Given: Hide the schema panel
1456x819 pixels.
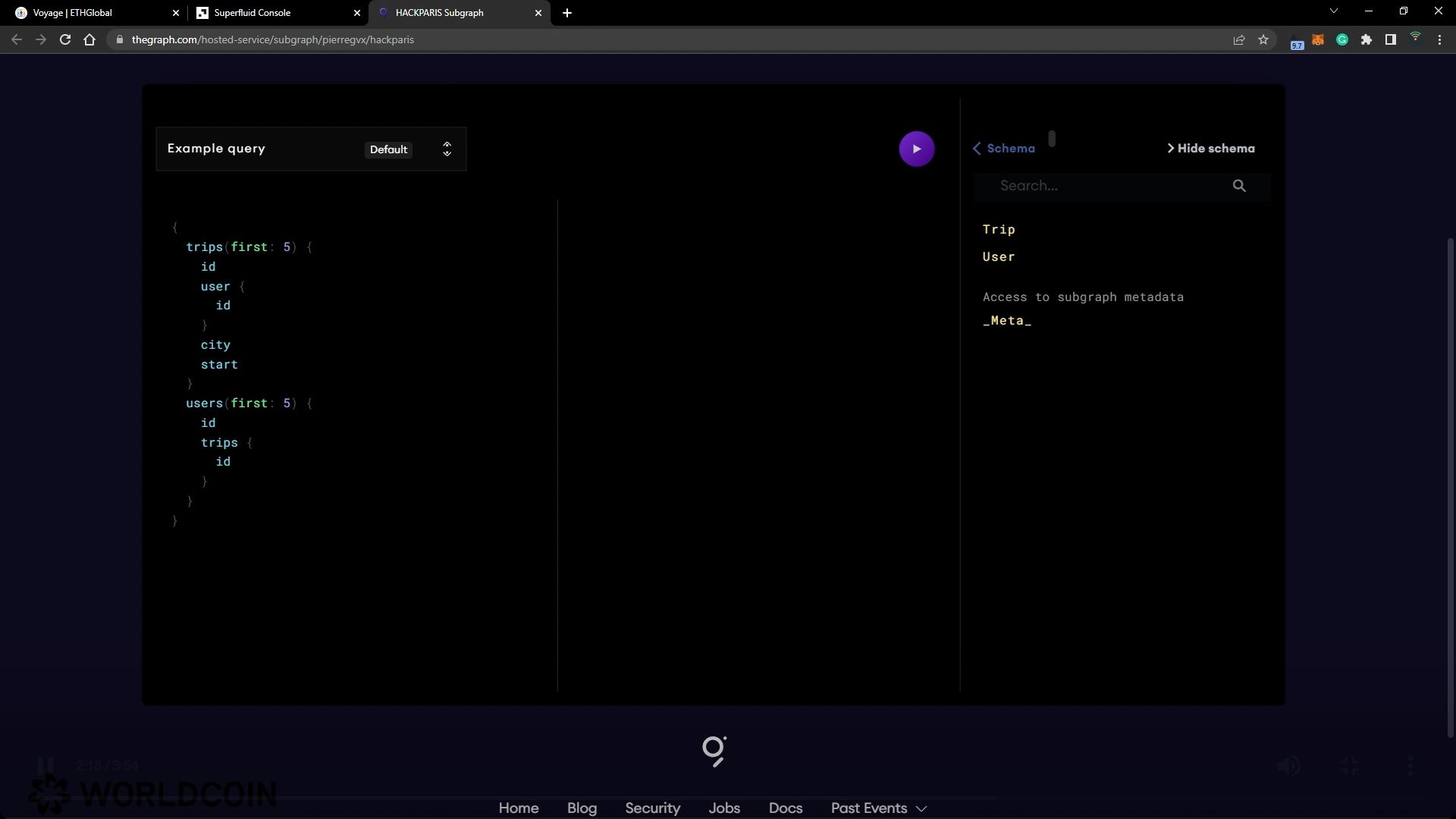Looking at the screenshot, I should coord(1210,149).
